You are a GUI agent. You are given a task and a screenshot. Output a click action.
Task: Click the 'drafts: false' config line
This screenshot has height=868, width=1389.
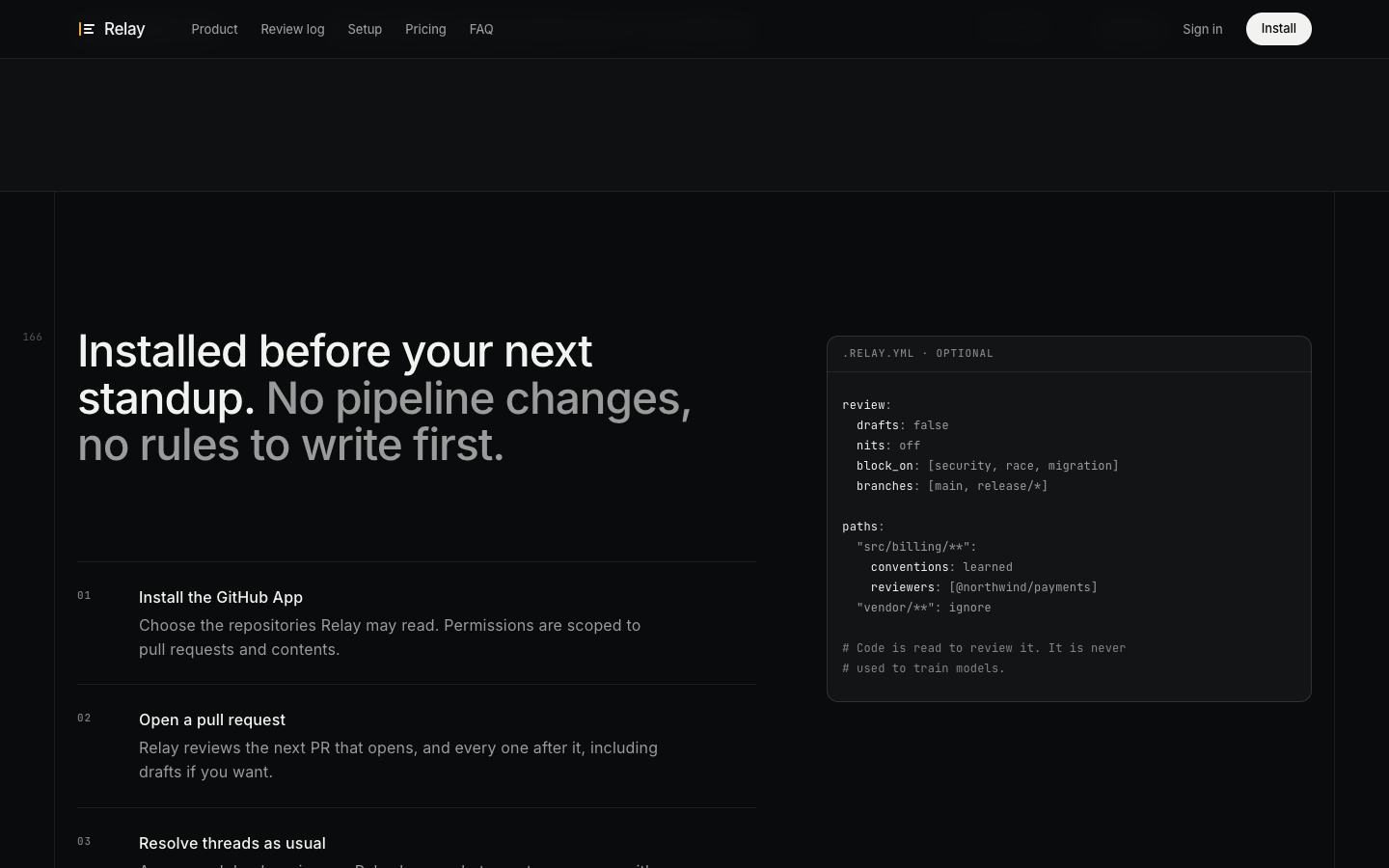tap(902, 425)
